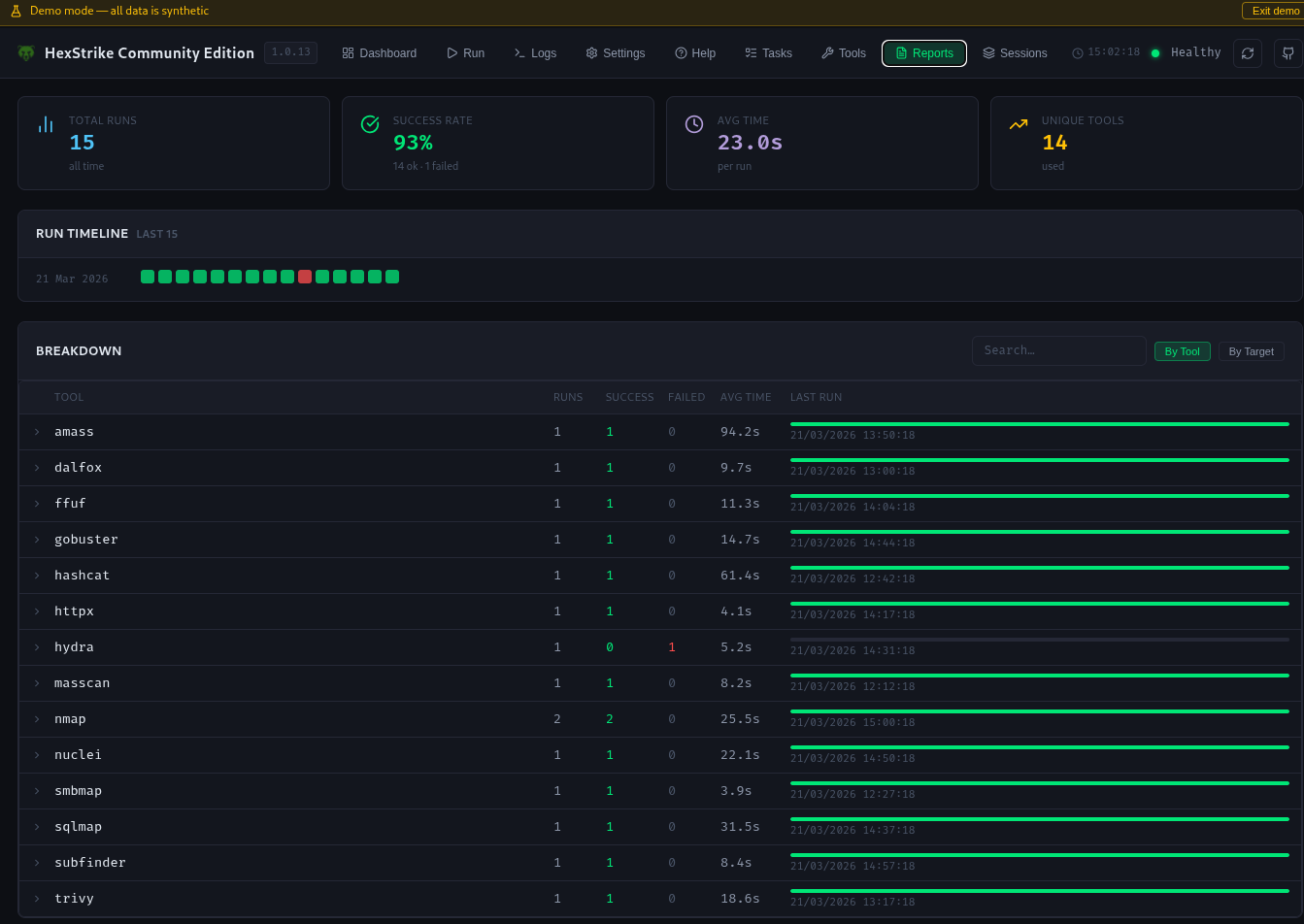
Task: Open the Dashboard tab
Action: [380, 53]
